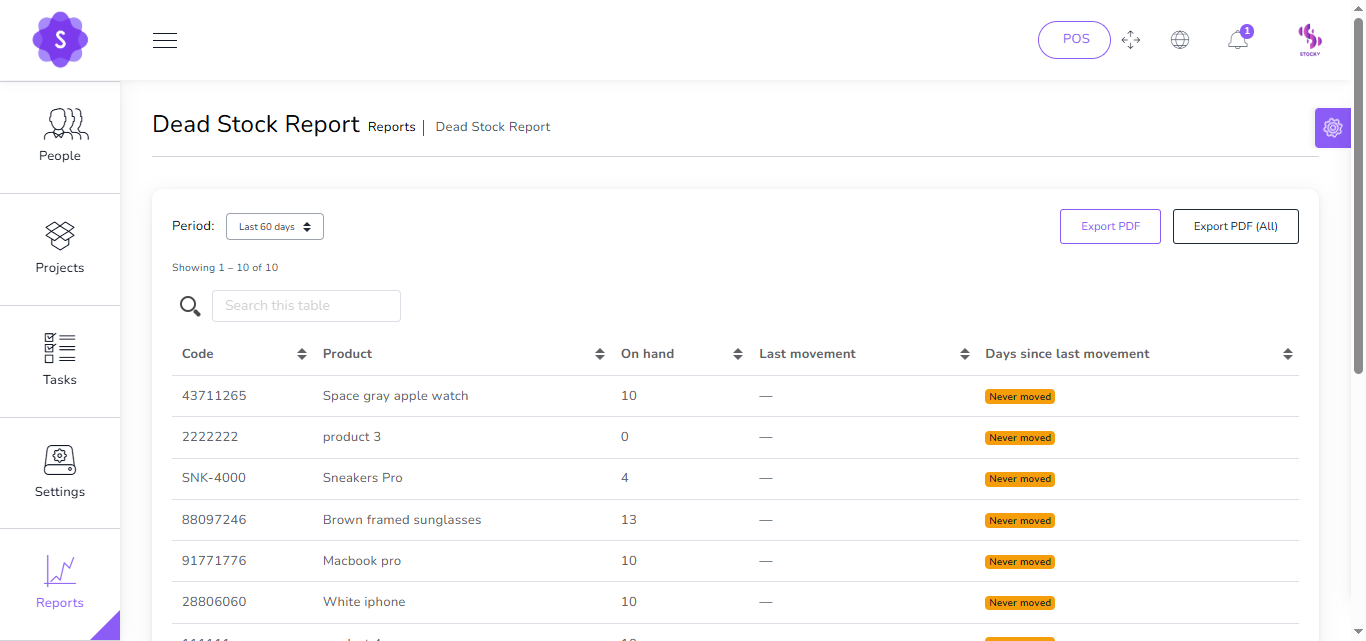The image size is (1366, 641).
Task: Open the People sidebar section
Action: tap(60, 137)
